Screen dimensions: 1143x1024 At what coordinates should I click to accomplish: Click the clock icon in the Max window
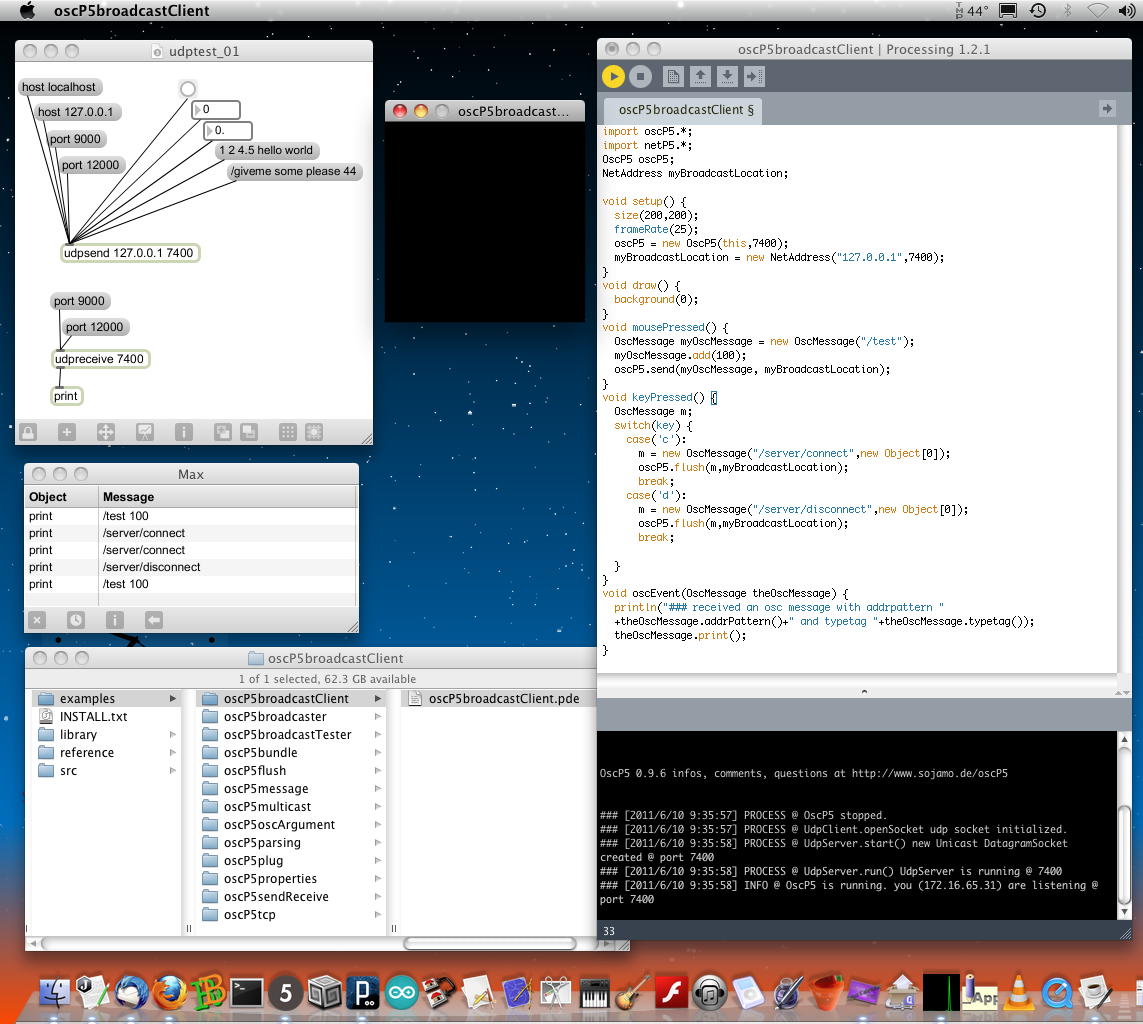click(75, 620)
